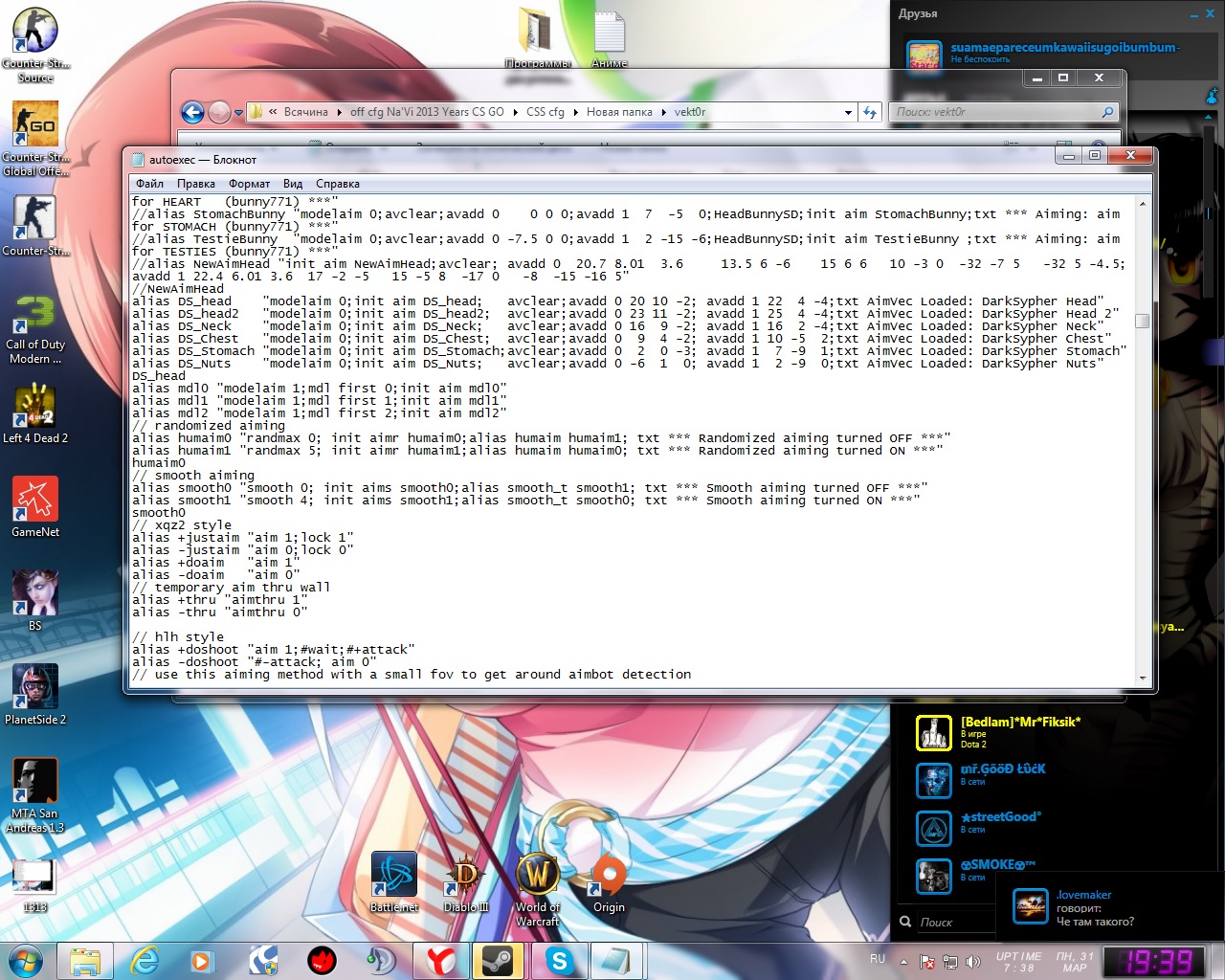The height and width of the screenshot is (980, 1225).
Task: Click the Notepad vertical scrollbar thumb
Action: (1142, 321)
